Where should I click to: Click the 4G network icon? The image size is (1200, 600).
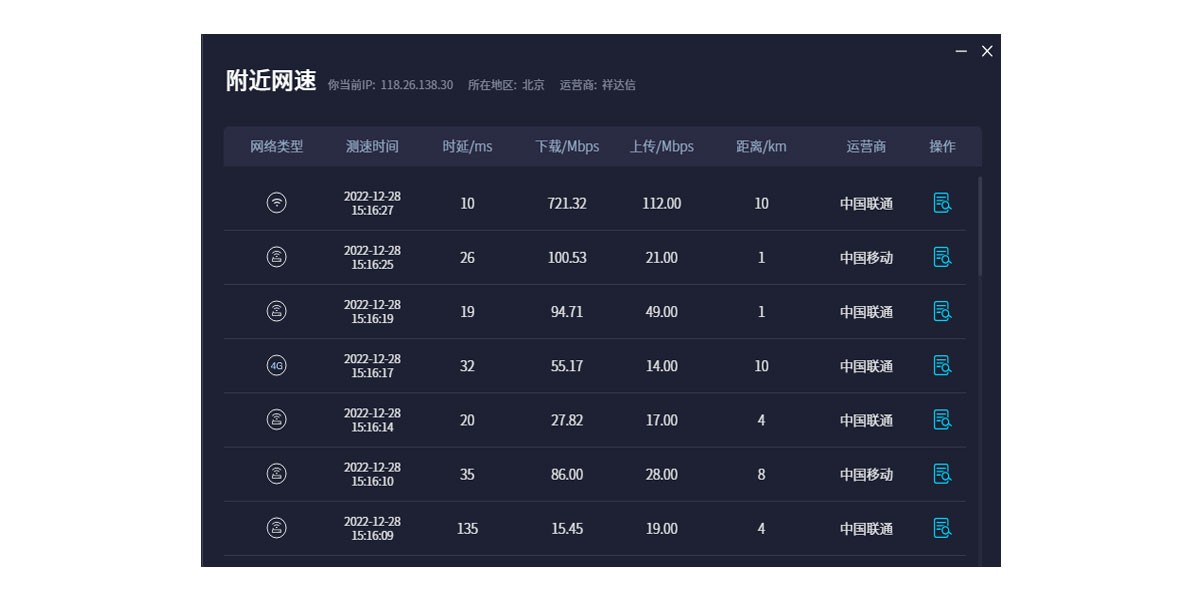[x=277, y=365]
